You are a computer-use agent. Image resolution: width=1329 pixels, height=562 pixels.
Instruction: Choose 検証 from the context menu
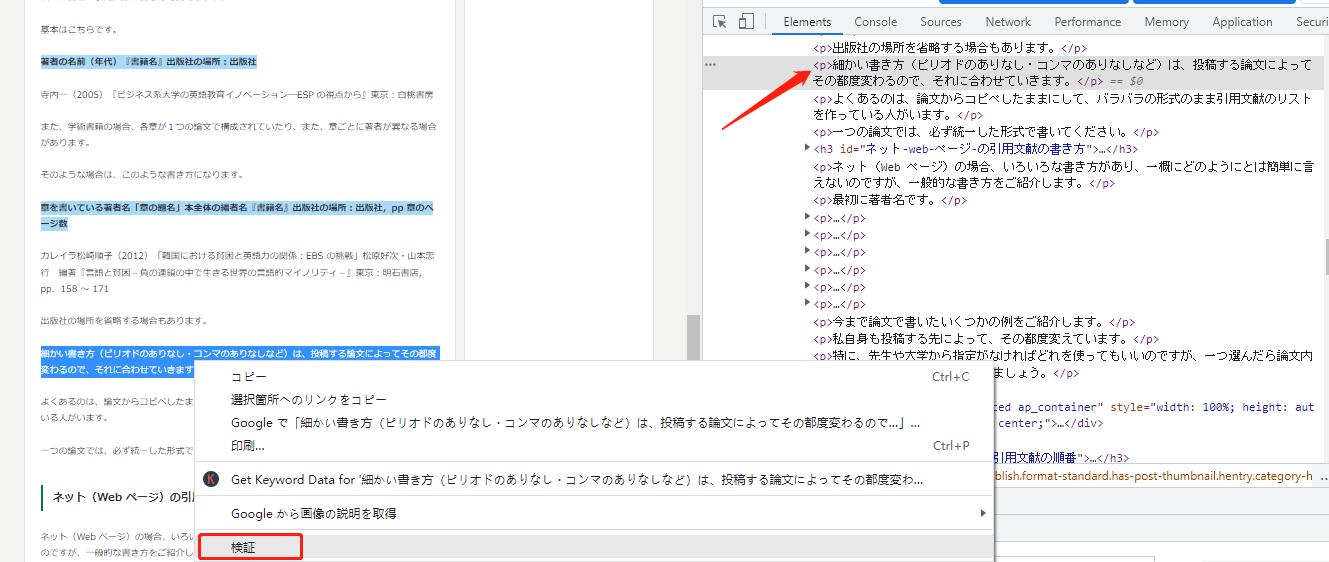(594, 548)
